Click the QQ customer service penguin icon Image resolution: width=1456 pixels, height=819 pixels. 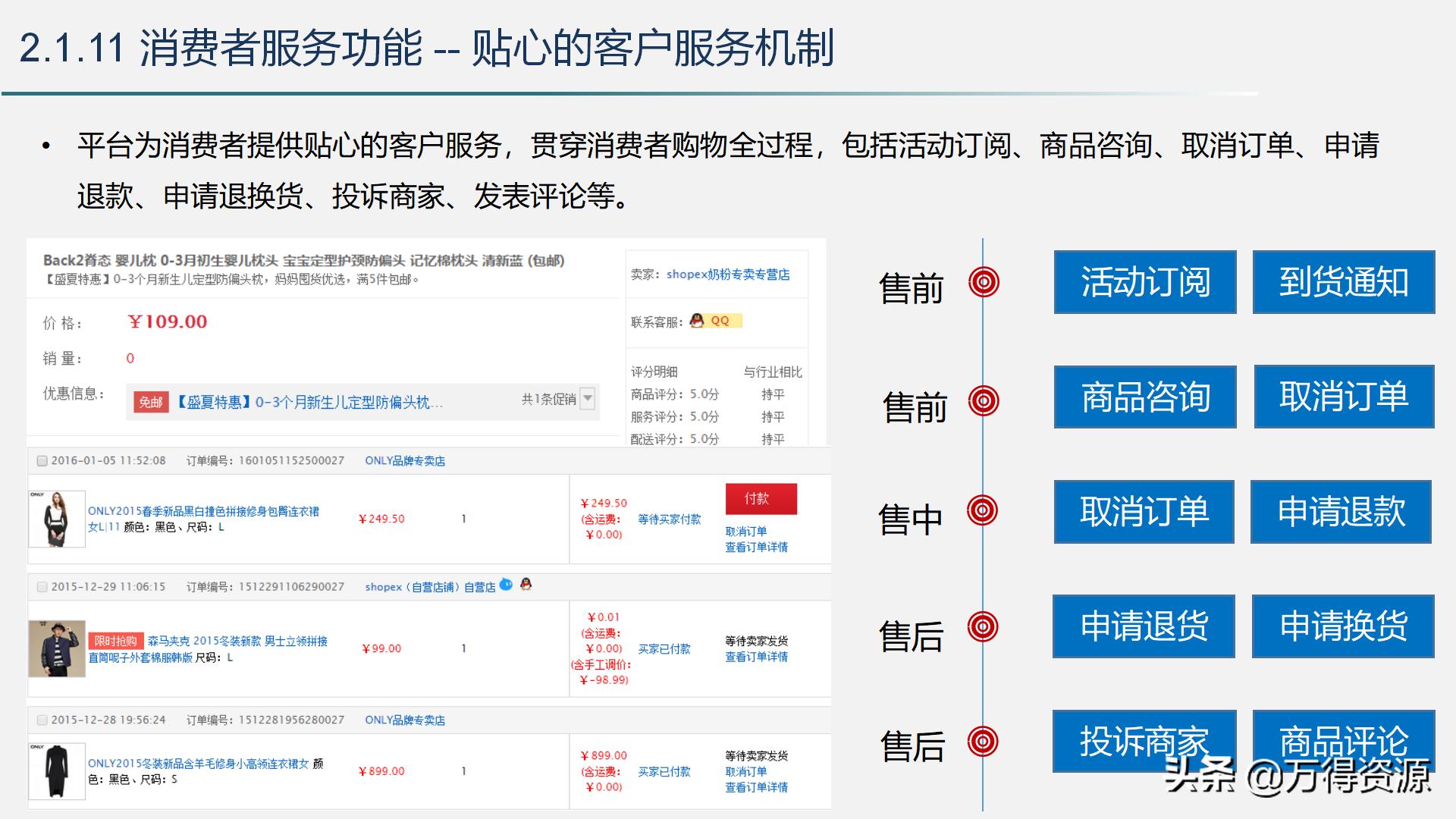point(698,321)
